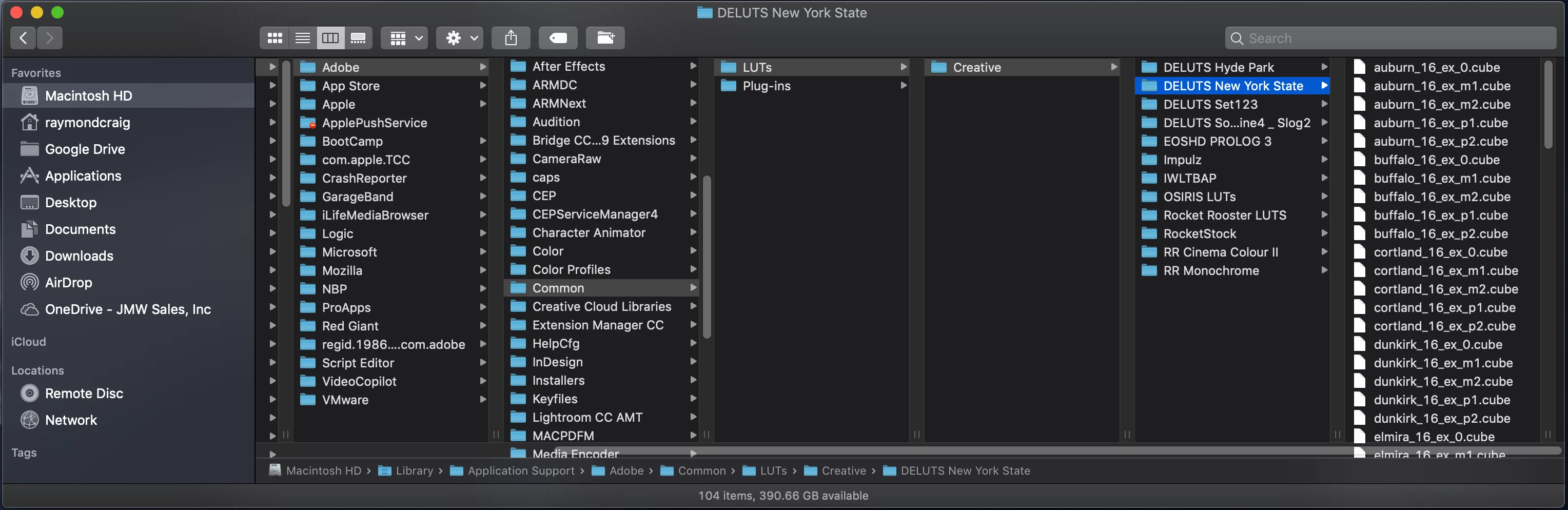Select file auburn_16_ex_0.cube
Viewport: 1568px width, 510px height.
[1444, 67]
